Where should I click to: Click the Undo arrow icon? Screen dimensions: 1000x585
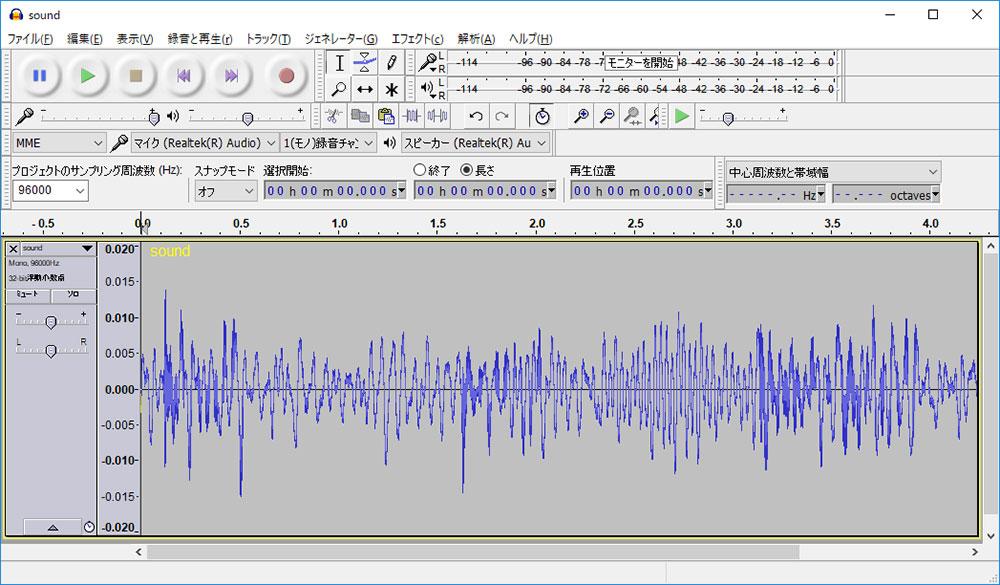pyautogui.click(x=476, y=116)
